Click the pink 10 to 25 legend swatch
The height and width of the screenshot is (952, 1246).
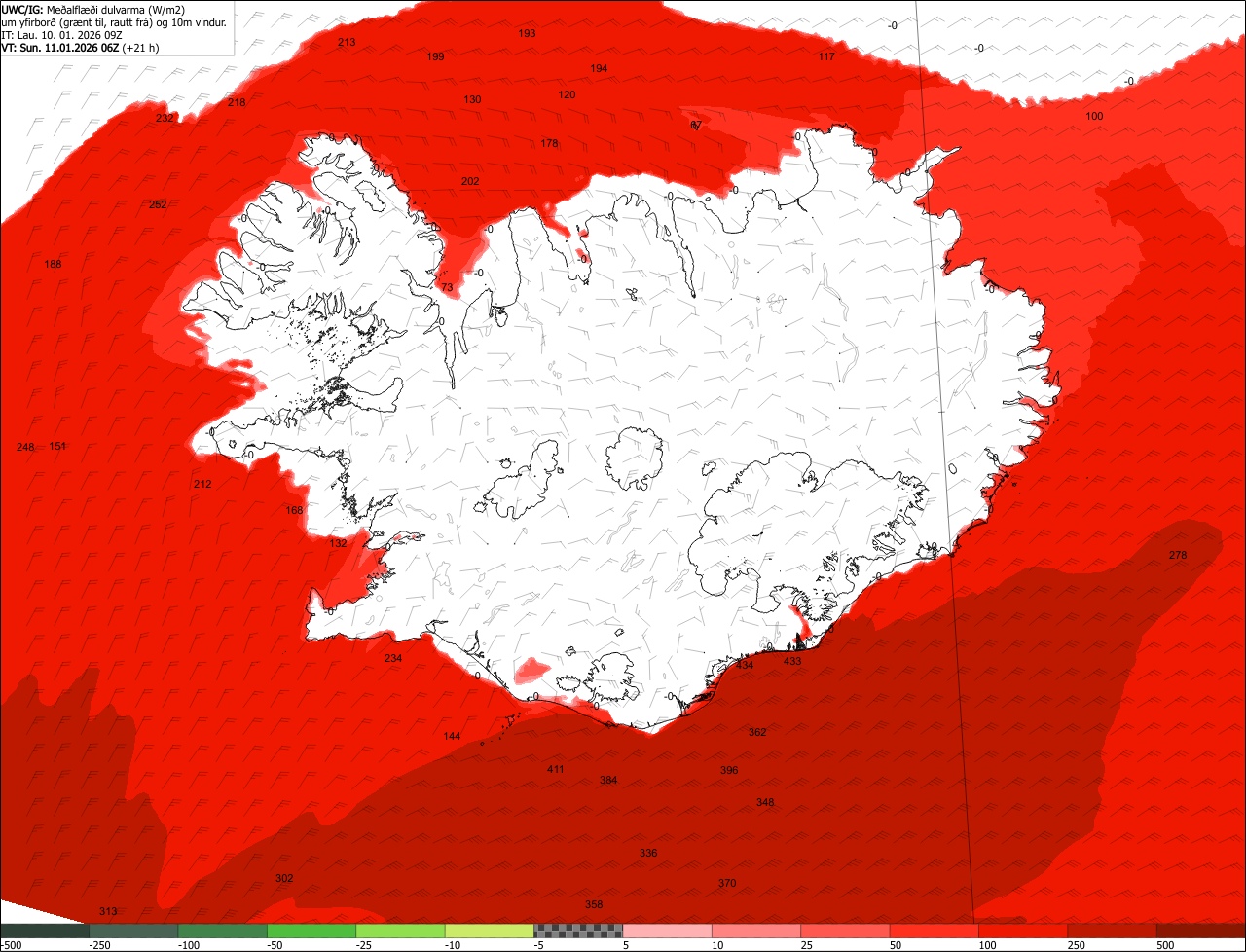[756, 931]
